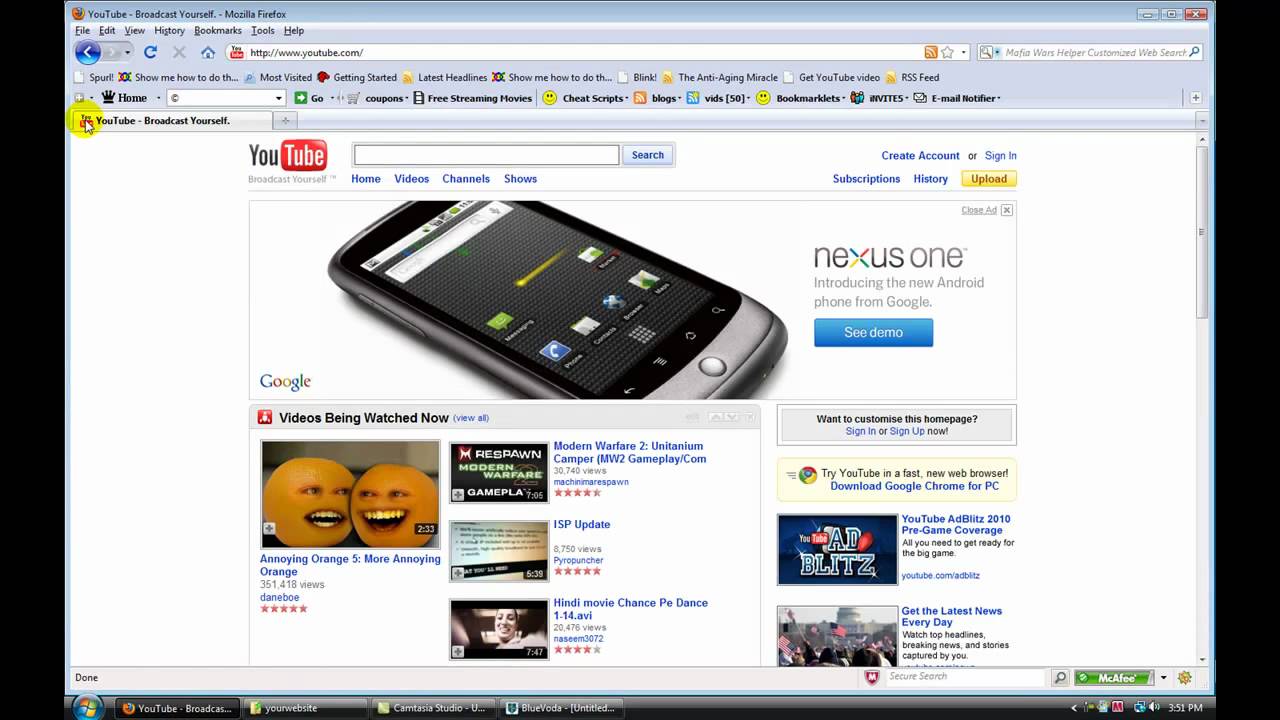The image size is (1280, 720).
Task: Click the McAfee Secure Search magnifier button
Action: pos(1060,678)
